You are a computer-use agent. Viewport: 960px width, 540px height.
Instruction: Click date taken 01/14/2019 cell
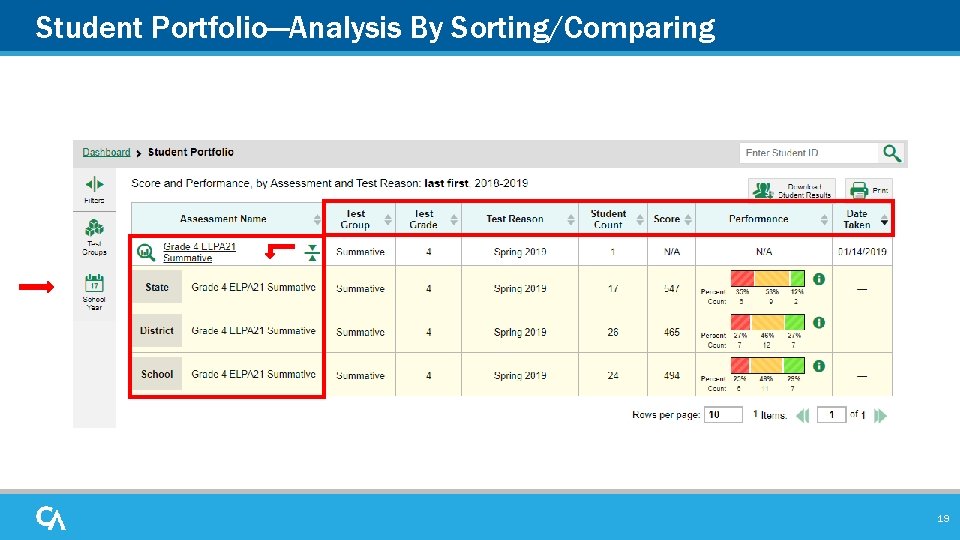pos(862,252)
